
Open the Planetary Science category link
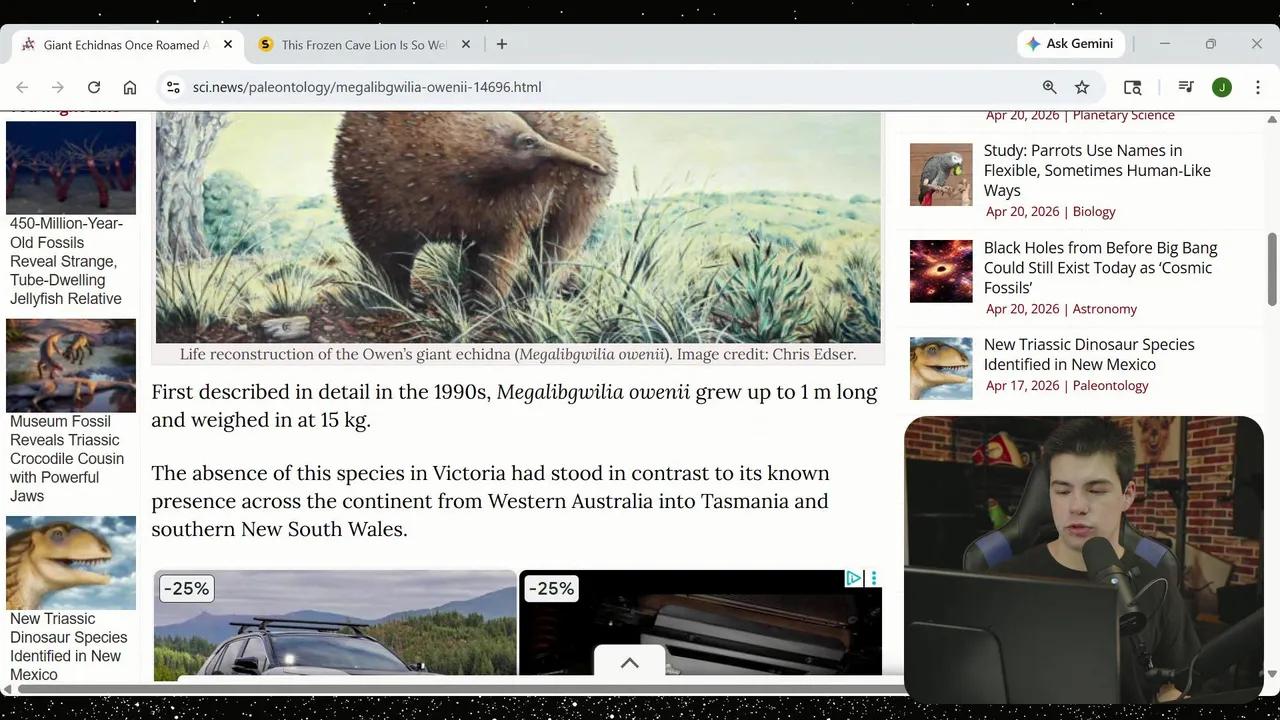[1123, 115]
